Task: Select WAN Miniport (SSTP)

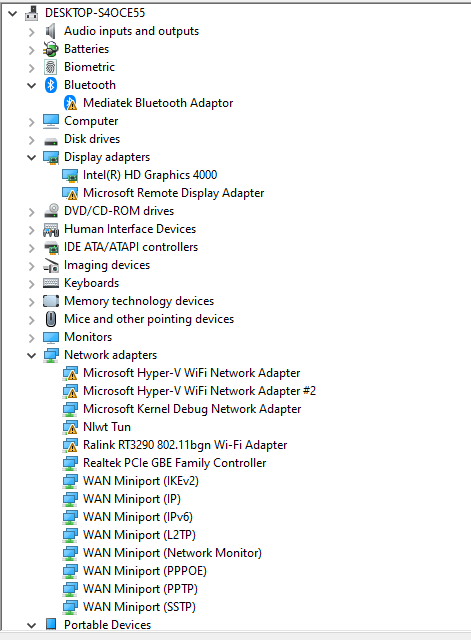Action: pos(139,607)
